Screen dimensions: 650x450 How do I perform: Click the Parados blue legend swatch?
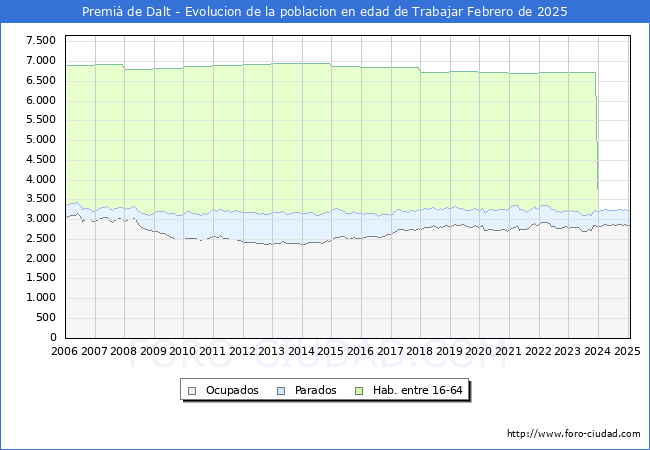pyautogui.click(x=281, y=391)
